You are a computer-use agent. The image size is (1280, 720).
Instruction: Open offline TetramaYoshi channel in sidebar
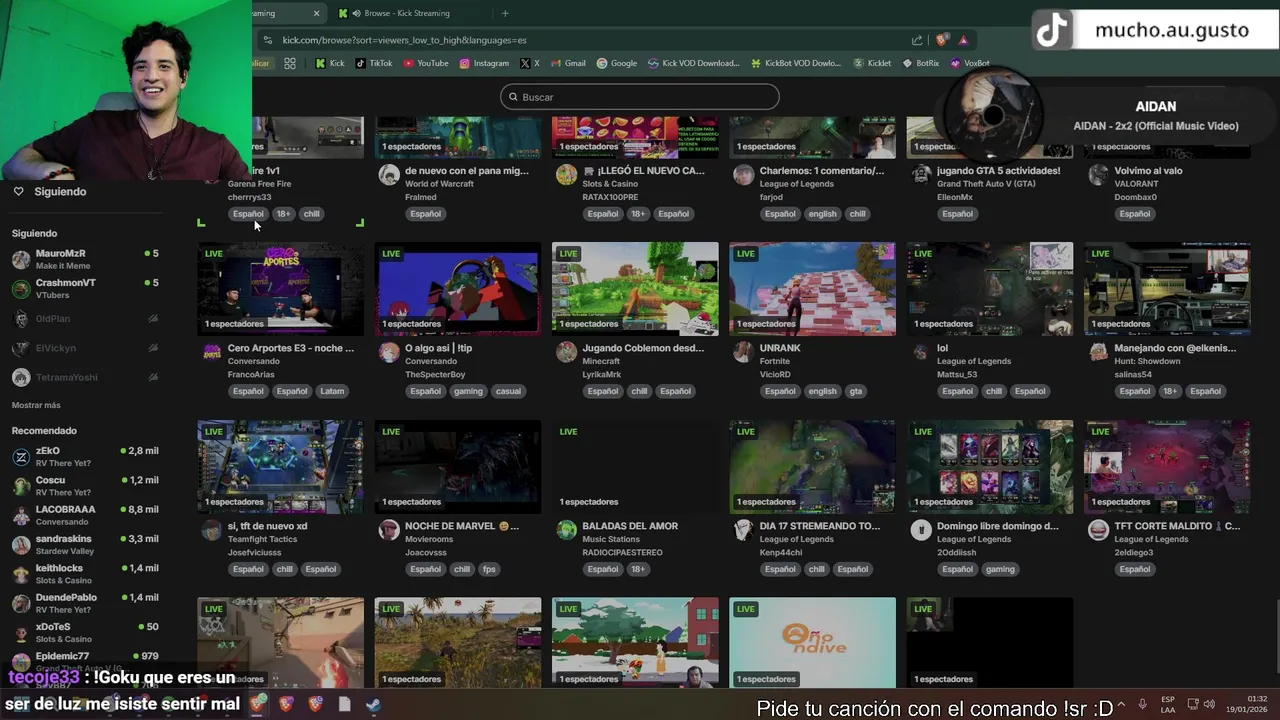pos(85,377)
